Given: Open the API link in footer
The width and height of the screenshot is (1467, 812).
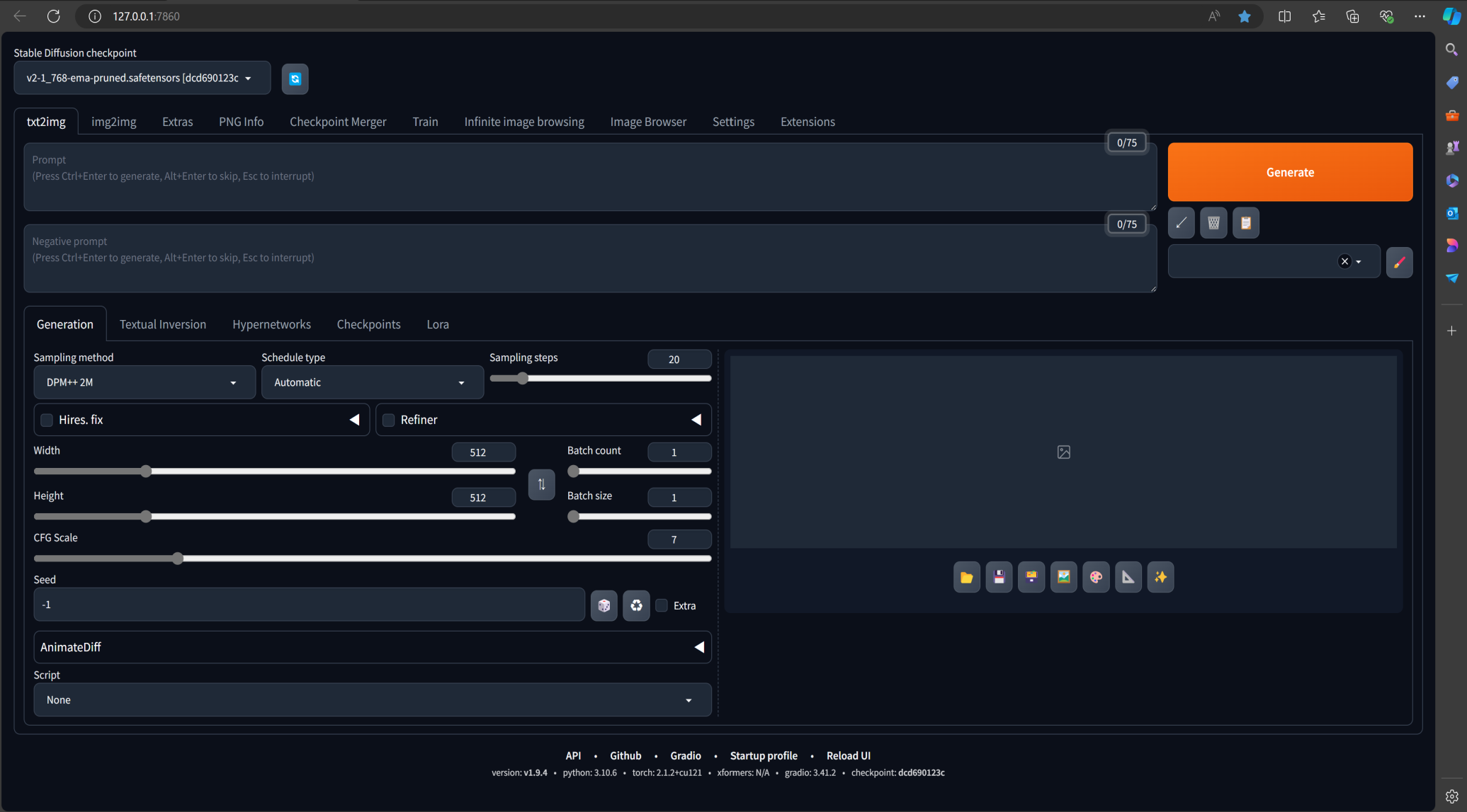Looking at the screenshot, I should point(573,755).
